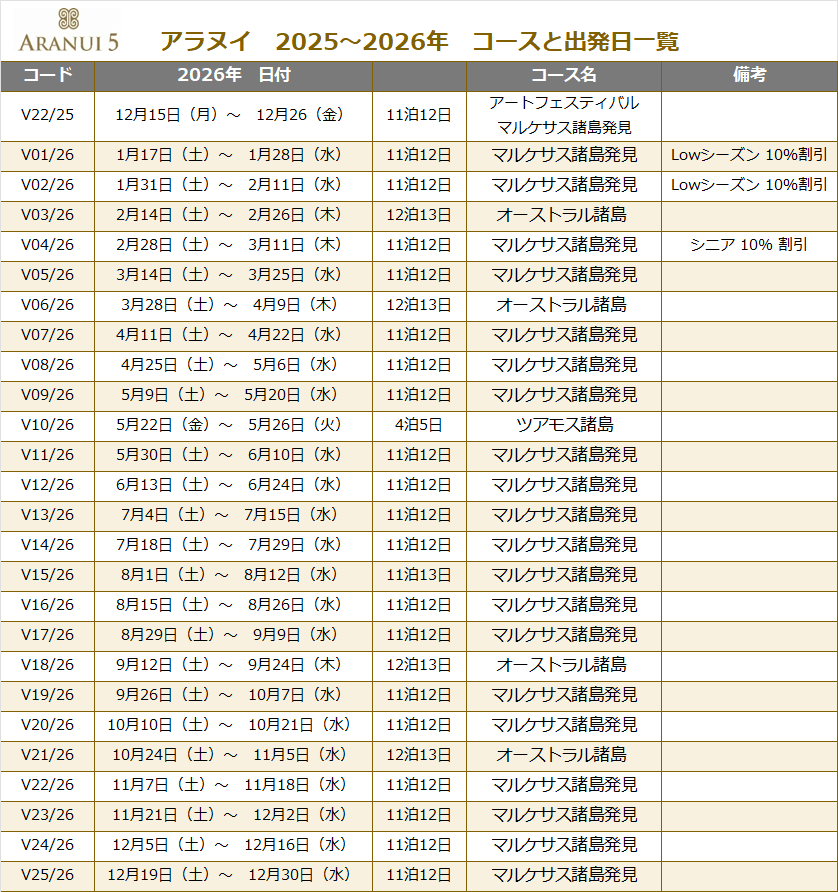Select the 11泊13日 duration in V15/26 row
This screenshot has height=892, width=838.
[419, 575]
